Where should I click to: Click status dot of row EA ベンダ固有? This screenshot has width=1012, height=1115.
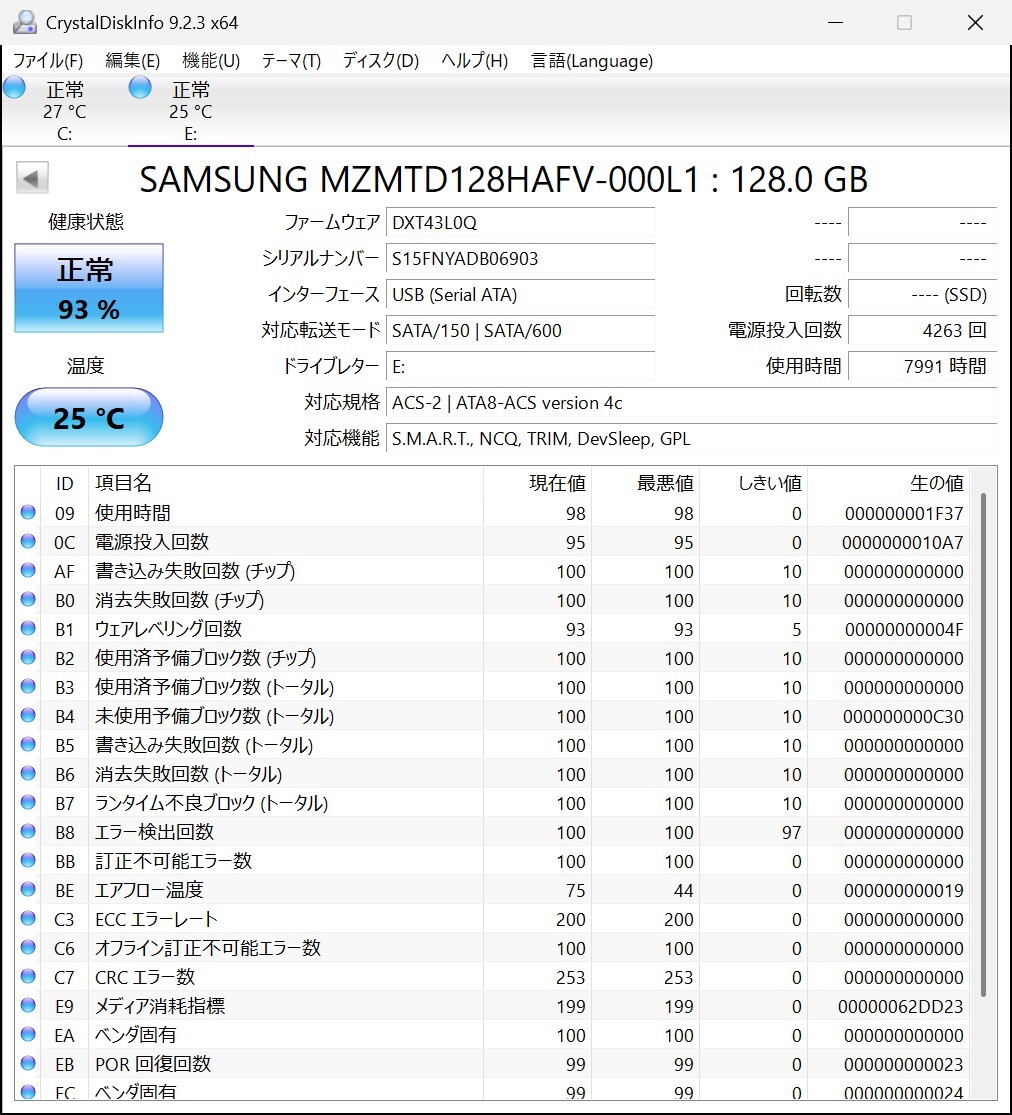click(x=28, y=1034)
